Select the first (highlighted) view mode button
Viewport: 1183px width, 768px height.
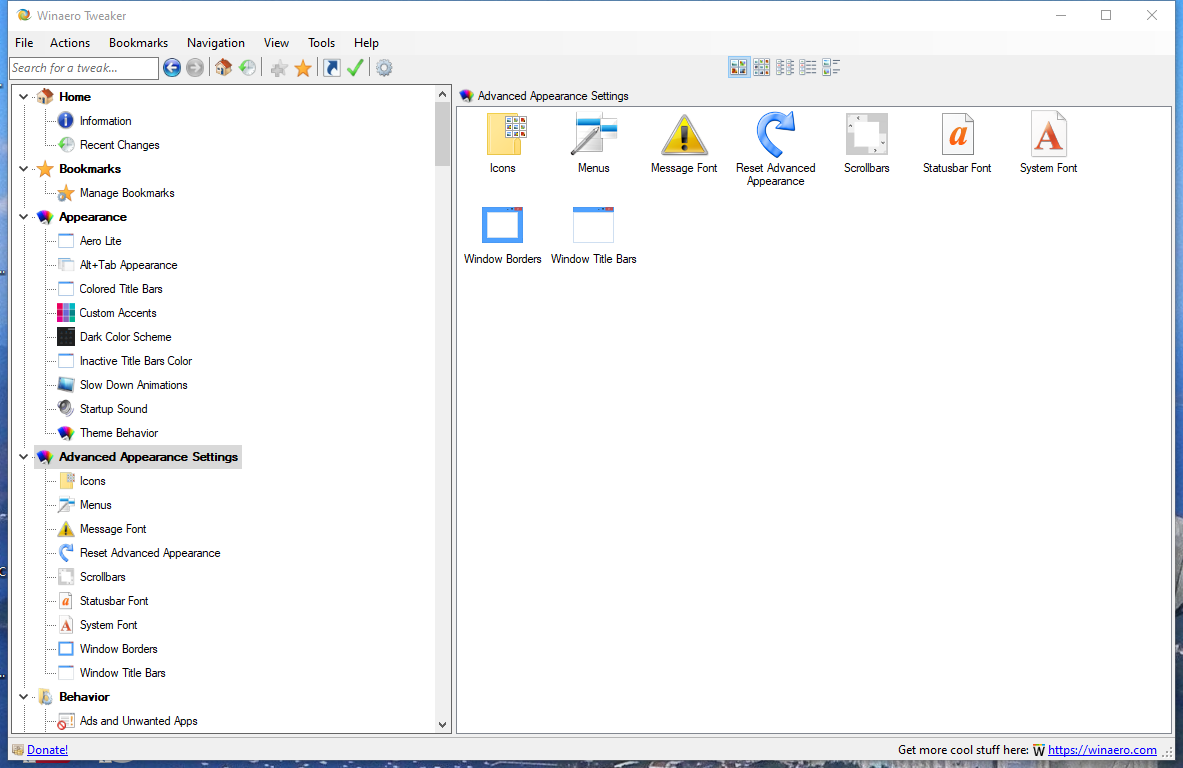point(739,67)
